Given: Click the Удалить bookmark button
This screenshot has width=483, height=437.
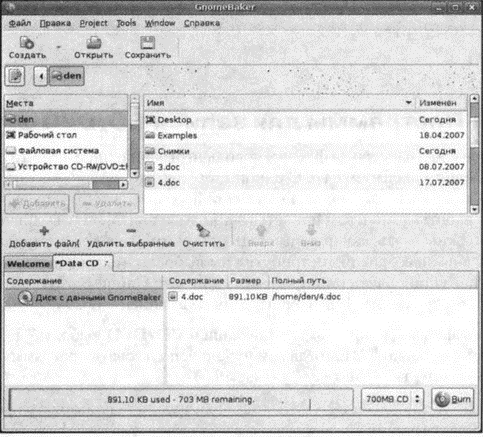Looking at the screenshot, I should click(x=106, y=203).
